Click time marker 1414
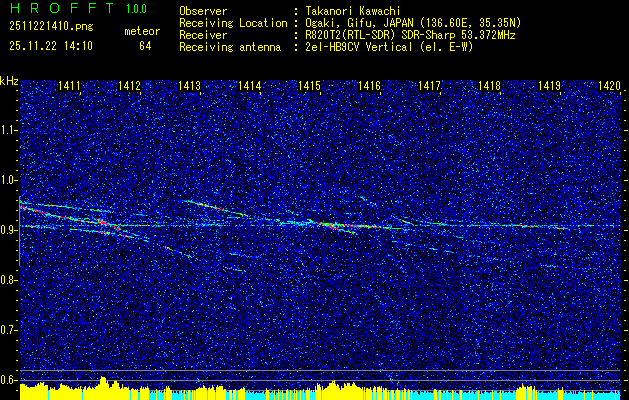Screen dimensions: 629x400 [x=250, y=85]
